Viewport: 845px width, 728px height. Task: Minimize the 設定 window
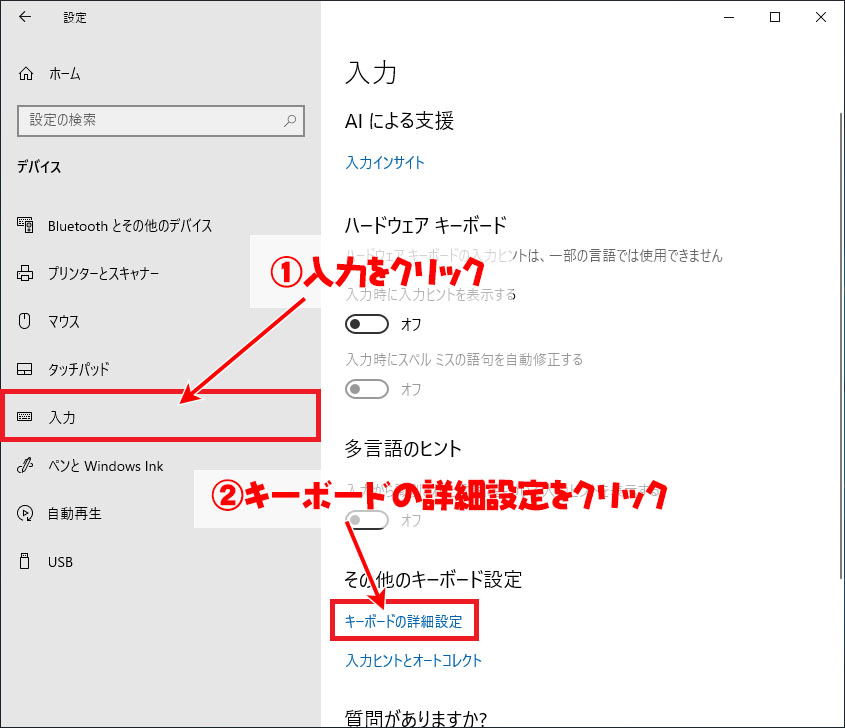729,17
